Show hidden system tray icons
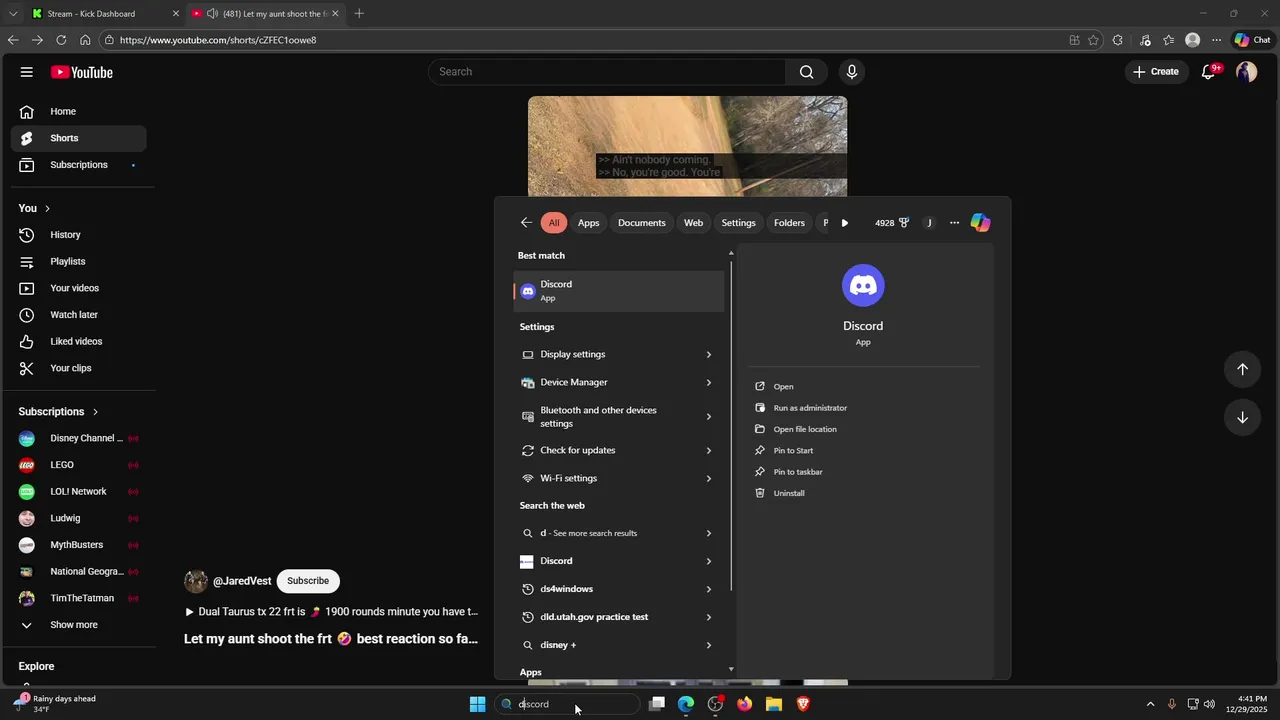Screen dimensions: 1280x720 pyautogui.click(x=1150, y=704)
